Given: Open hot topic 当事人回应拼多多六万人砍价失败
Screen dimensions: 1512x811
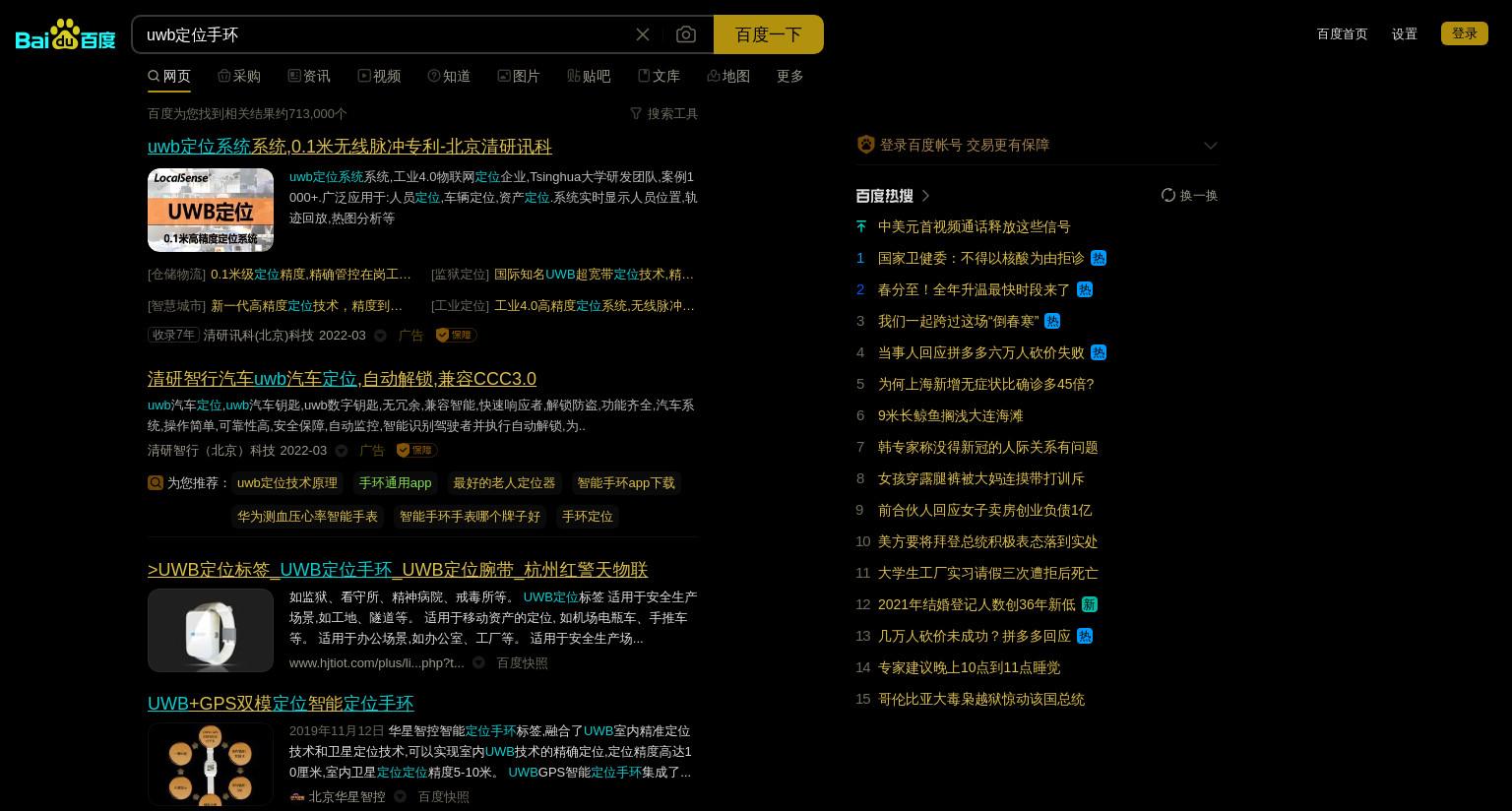Looking at the screenshot, I should (x=980, y=353).
